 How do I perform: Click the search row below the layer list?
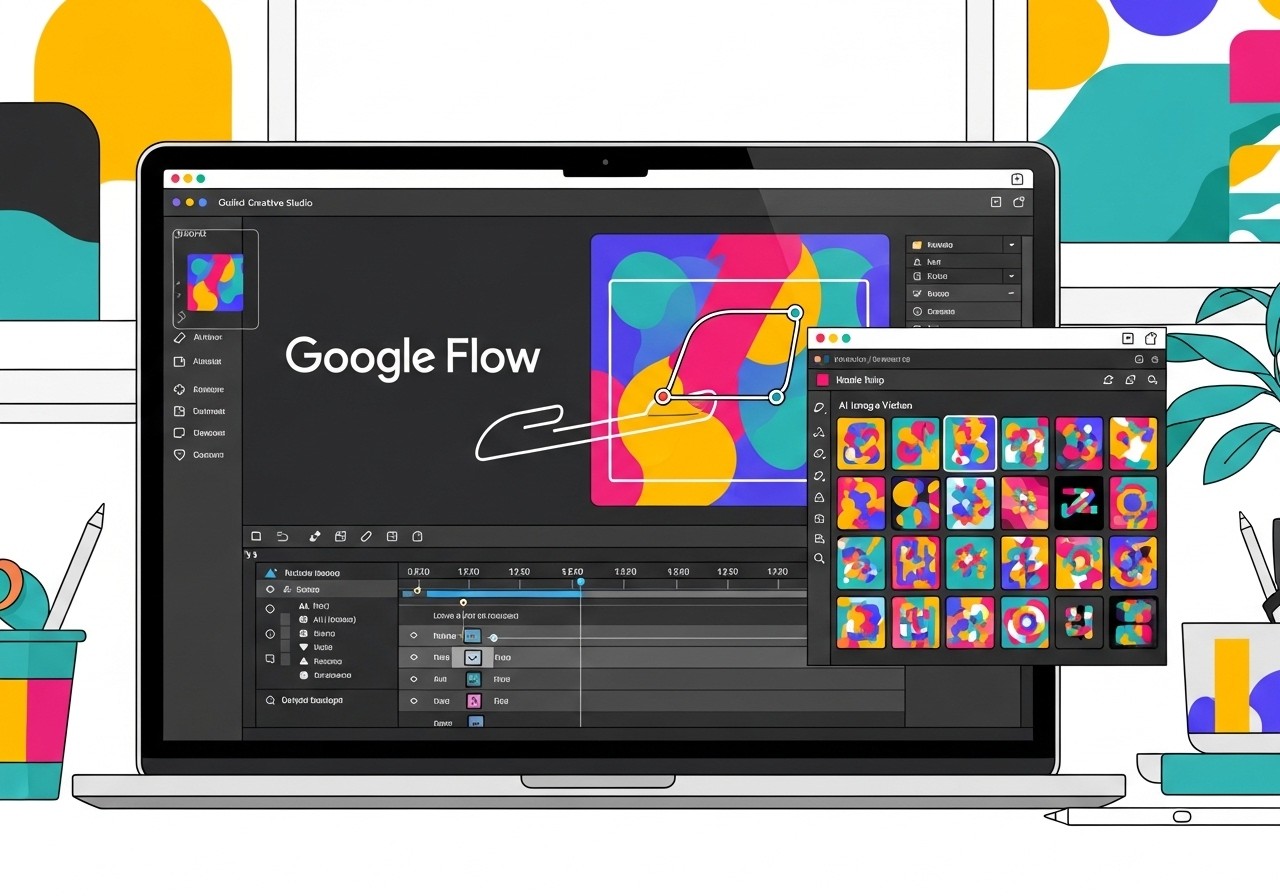tap(305, 701)
